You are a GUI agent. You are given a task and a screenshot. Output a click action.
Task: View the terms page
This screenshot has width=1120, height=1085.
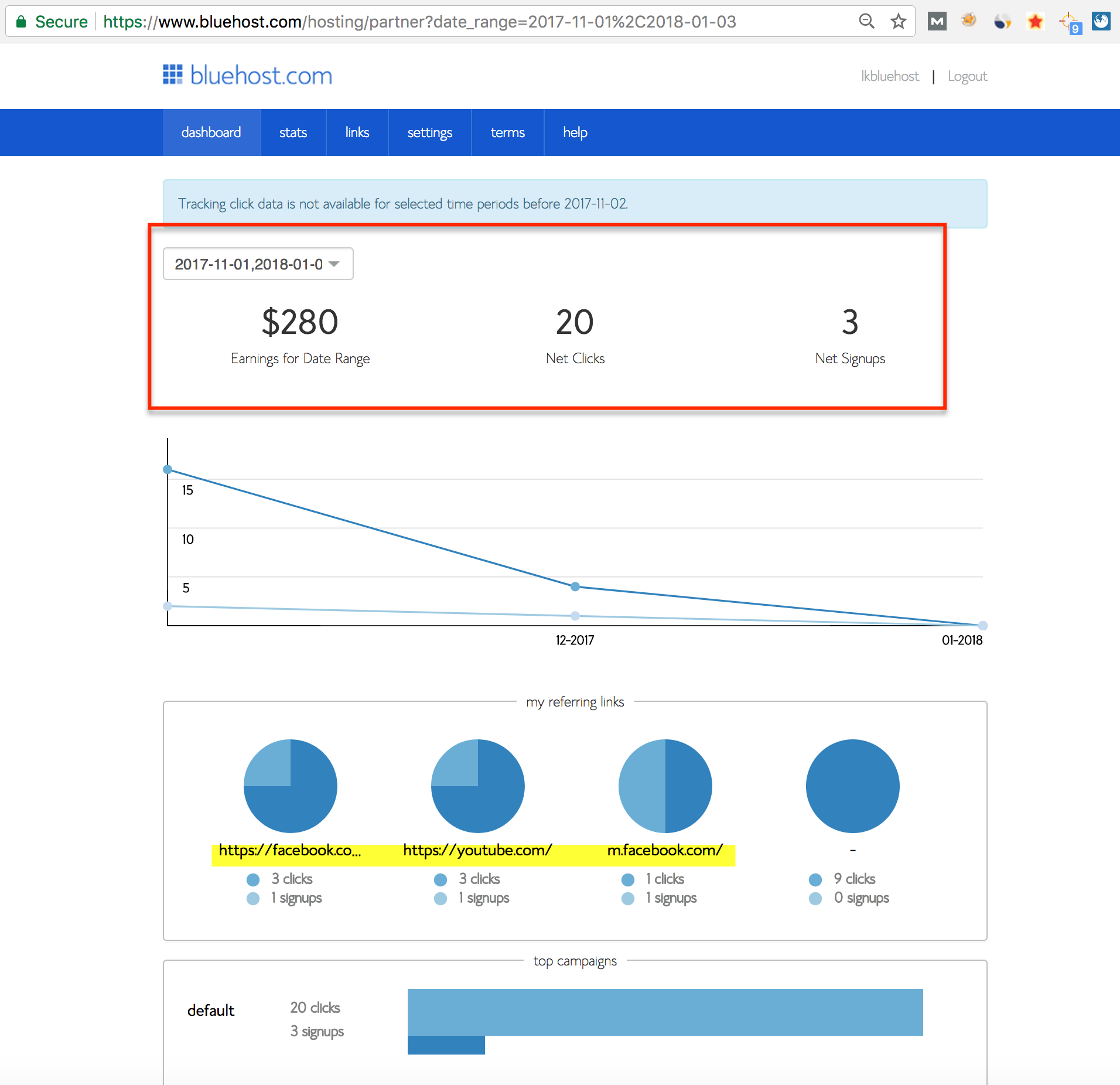click(x=507, y=132)
